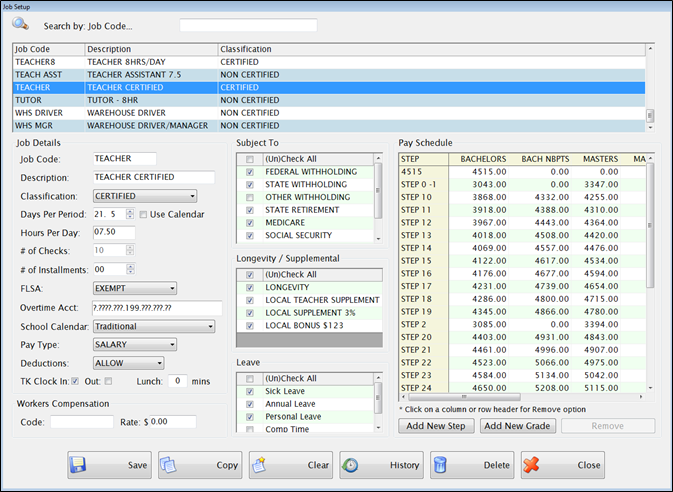673x492 pixels.
Task: Uncheck Annual Leave
Action: (250, 404)
